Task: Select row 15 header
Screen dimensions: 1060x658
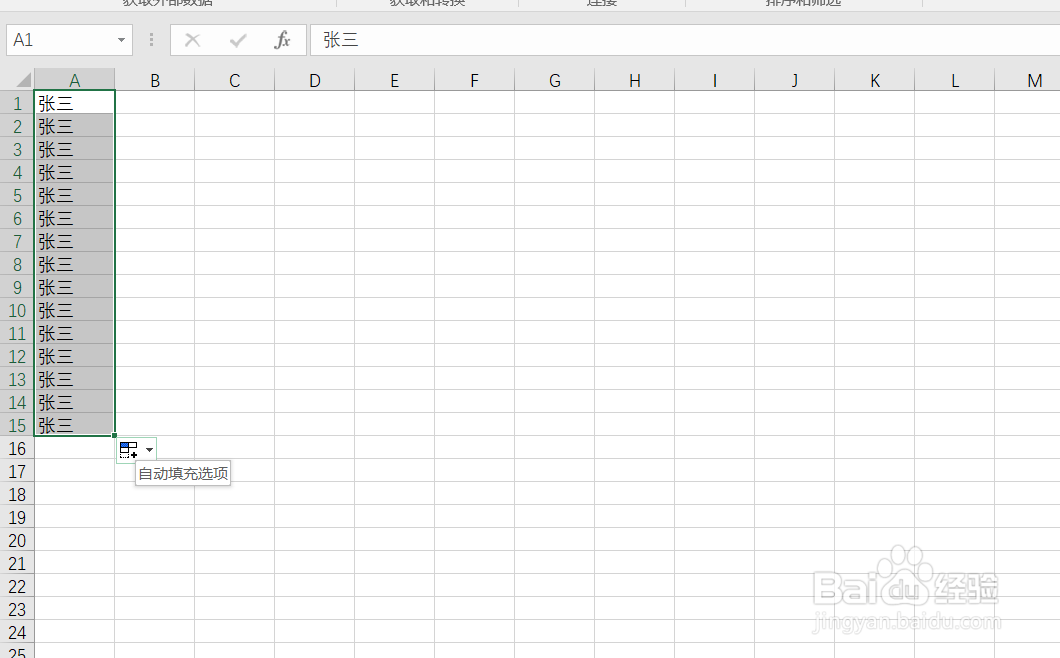Action: pyautogui.click(x=17, y=425)
